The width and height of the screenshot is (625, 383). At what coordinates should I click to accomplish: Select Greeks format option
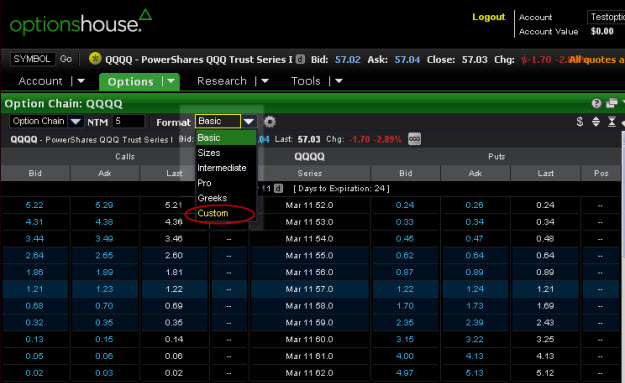[226, 198]
